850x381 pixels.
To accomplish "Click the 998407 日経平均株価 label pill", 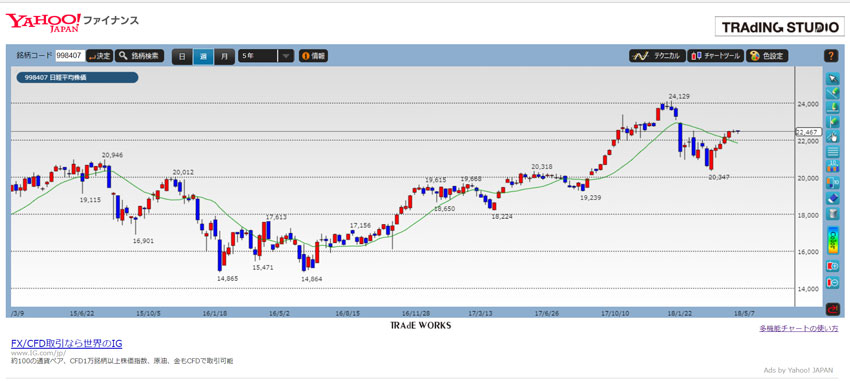I will click(77, 78).
